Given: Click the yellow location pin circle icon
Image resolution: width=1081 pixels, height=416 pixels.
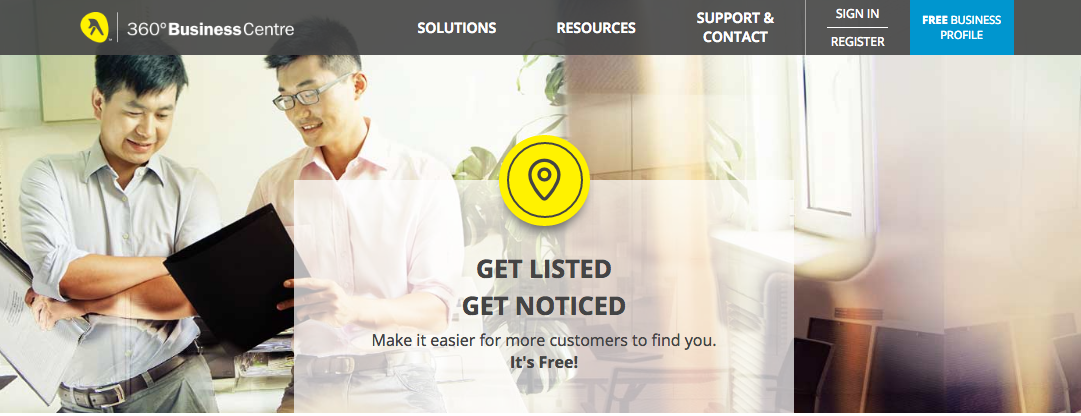Looking at the screenshot, I should point(544,181).
